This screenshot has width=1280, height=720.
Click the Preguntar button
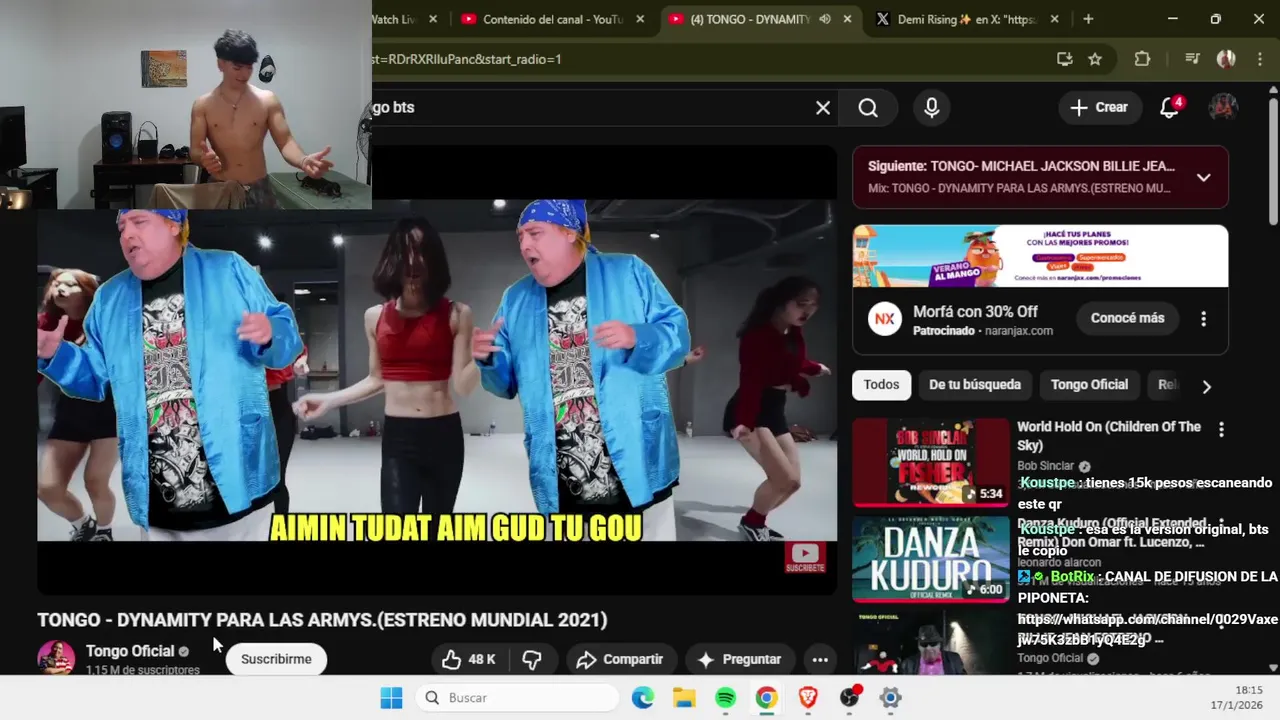click(739, 659)
